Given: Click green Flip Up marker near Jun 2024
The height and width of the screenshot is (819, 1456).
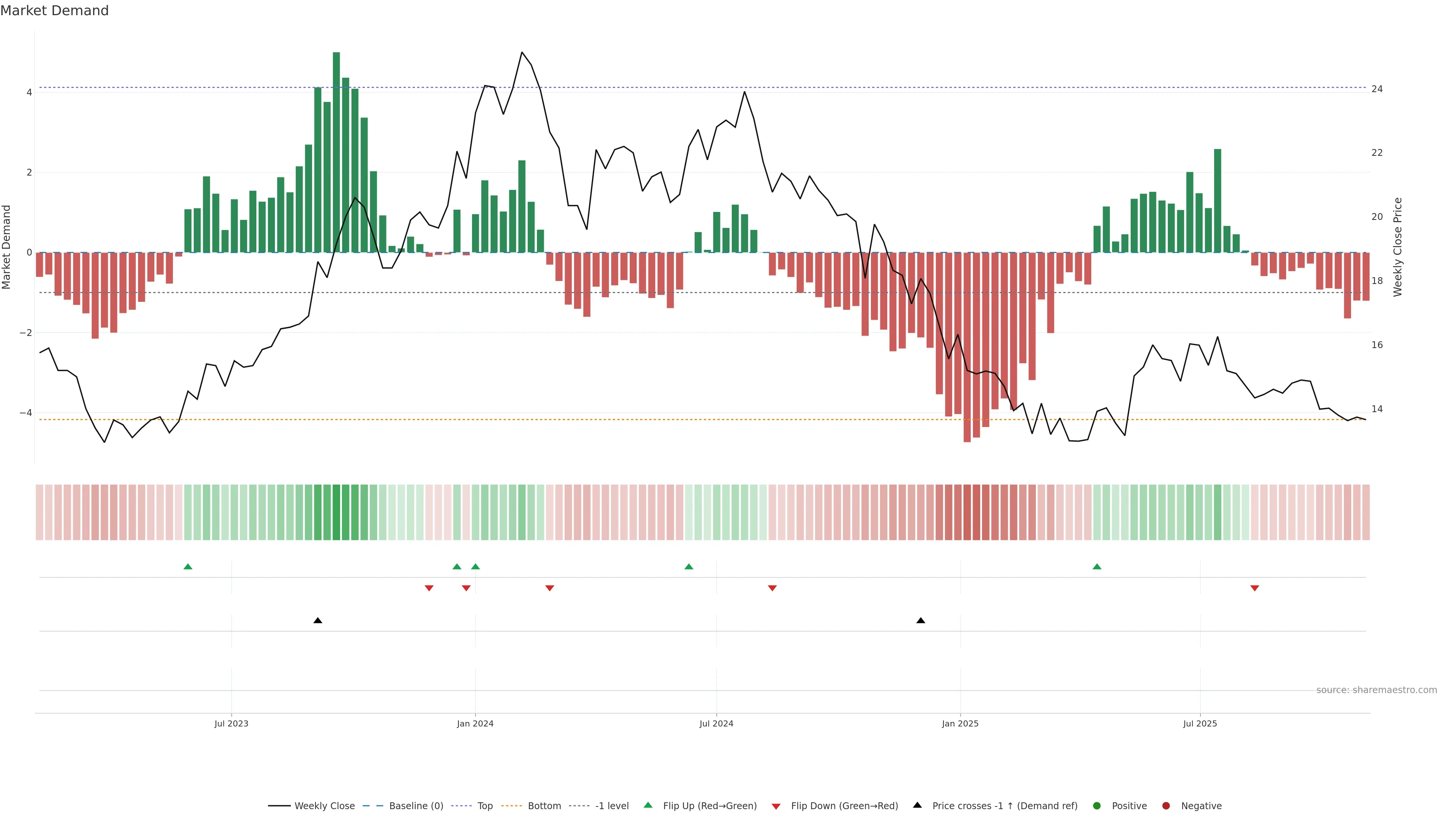Looking at the screenshot, I should click(x=689, y=567).
